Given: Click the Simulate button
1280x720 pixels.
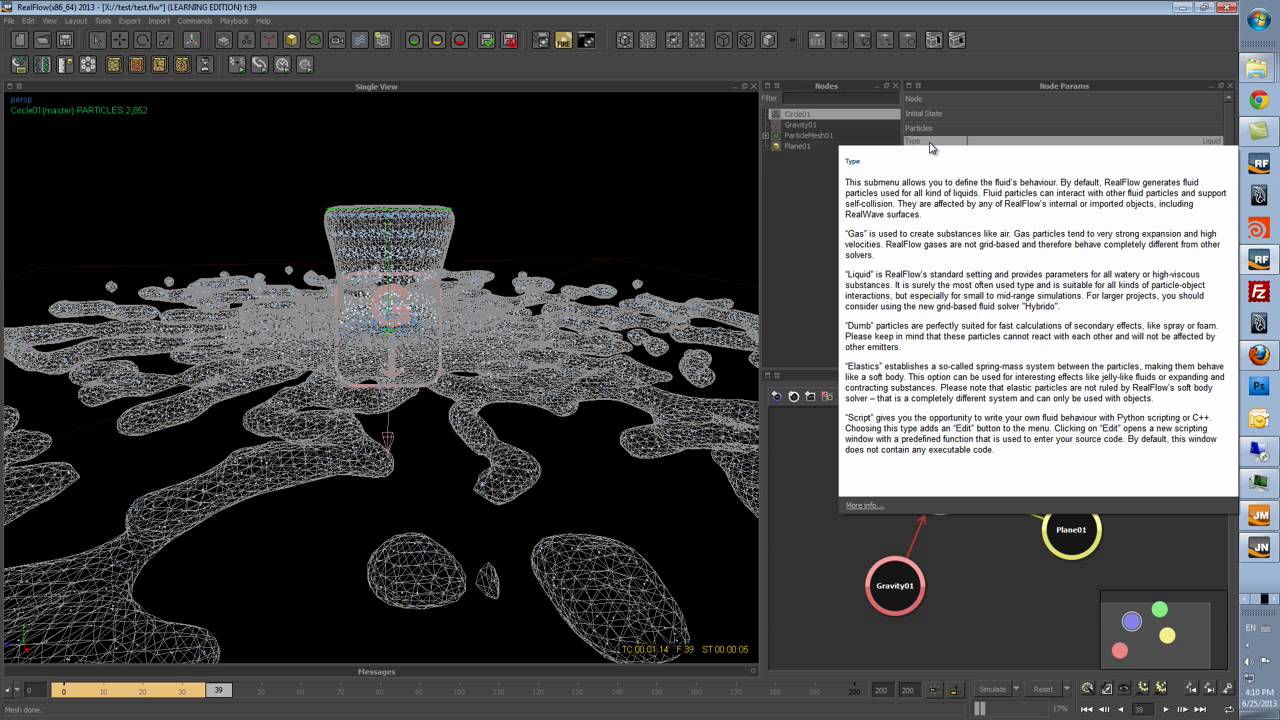Looking at the screenshot, I should click(x=992, y=689).
